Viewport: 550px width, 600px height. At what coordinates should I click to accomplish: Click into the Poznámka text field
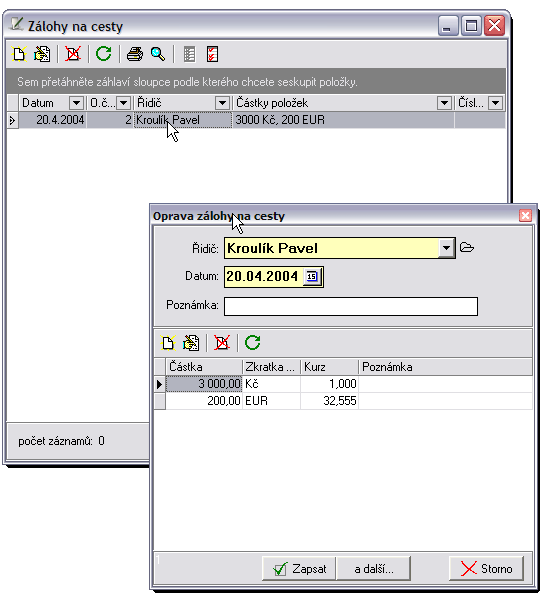coord(351,307)
